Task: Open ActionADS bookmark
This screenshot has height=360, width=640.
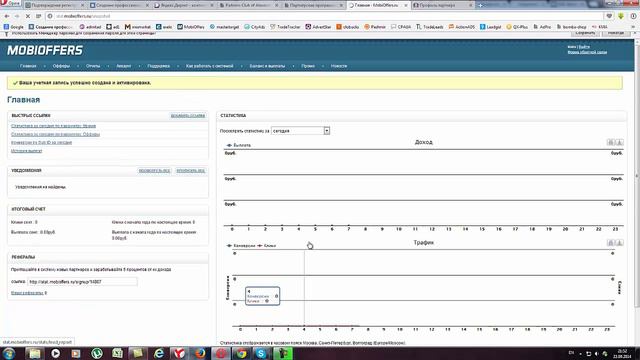Action: pyautogui.click(x=462, y=27)
